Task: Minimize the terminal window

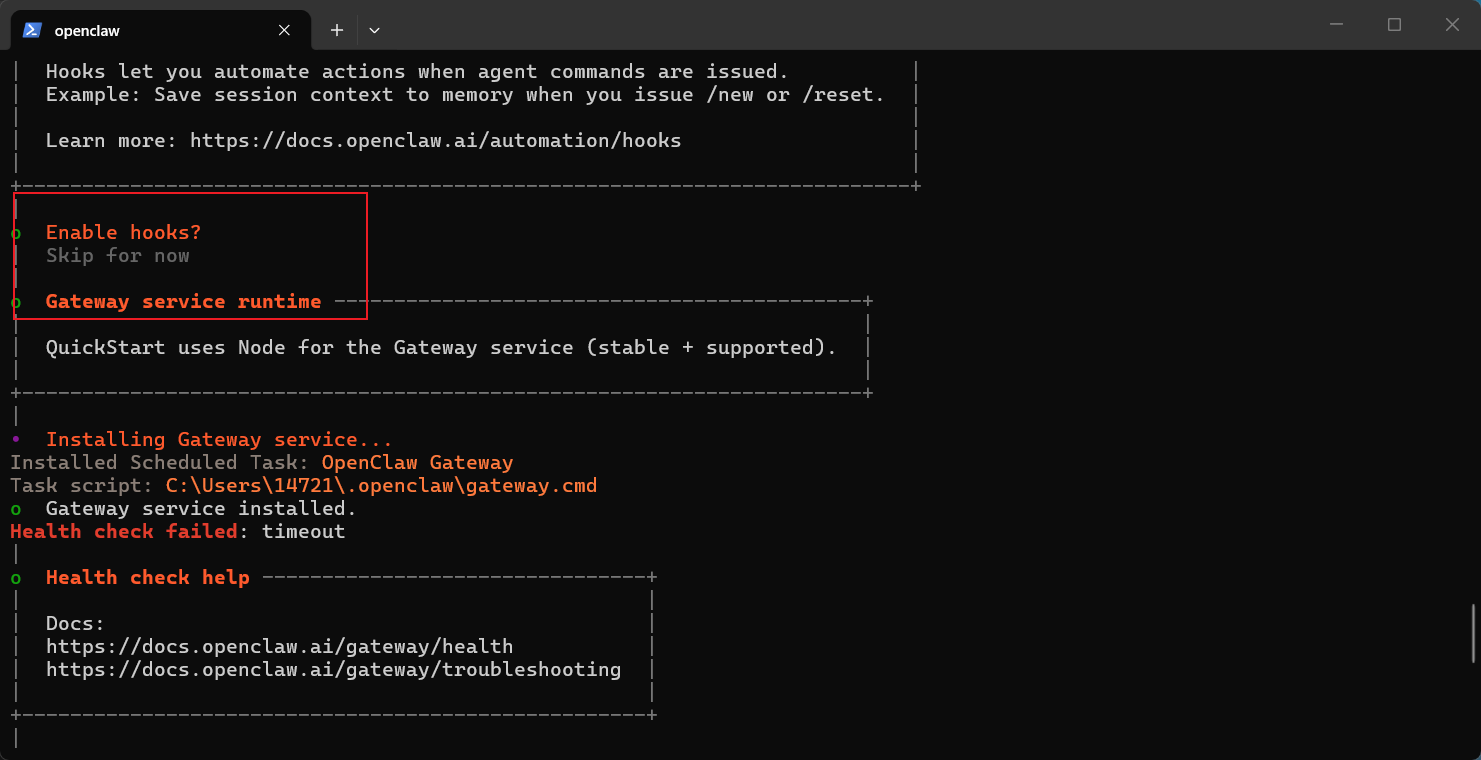Action: point(1336,25)
